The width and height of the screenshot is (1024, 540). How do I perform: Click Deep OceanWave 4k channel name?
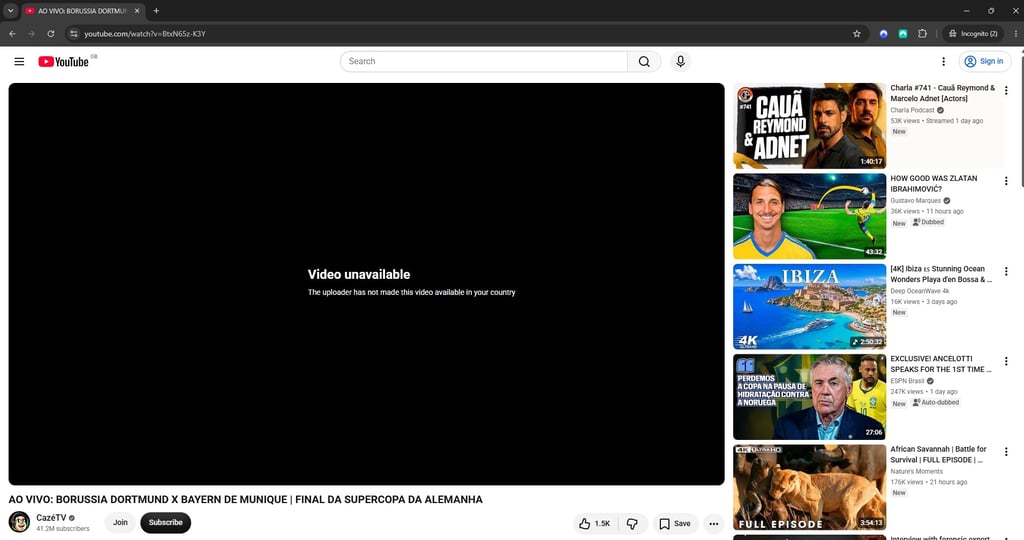(920, 291)
